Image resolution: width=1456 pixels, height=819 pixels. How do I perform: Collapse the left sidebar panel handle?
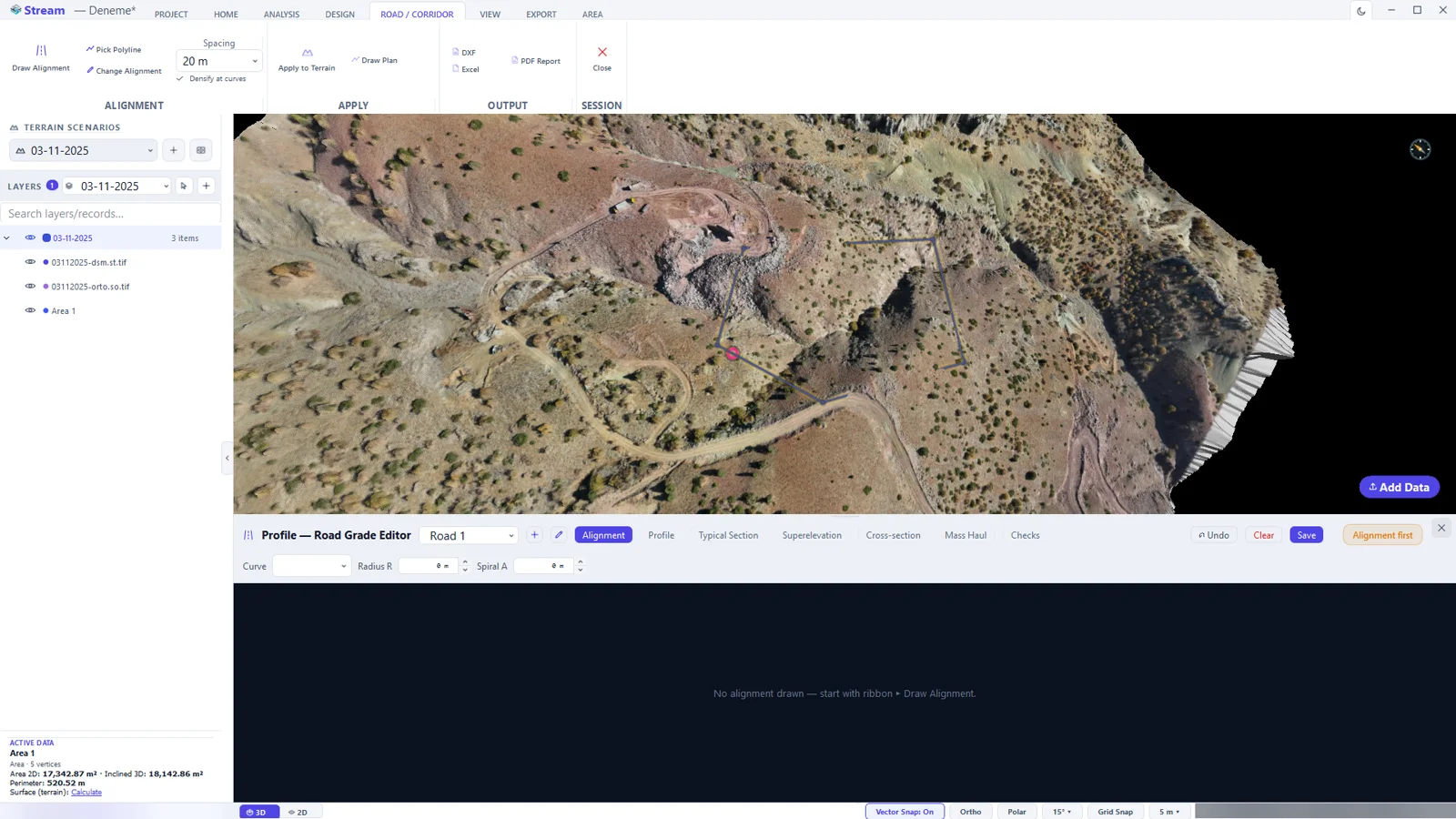[227, 458]
